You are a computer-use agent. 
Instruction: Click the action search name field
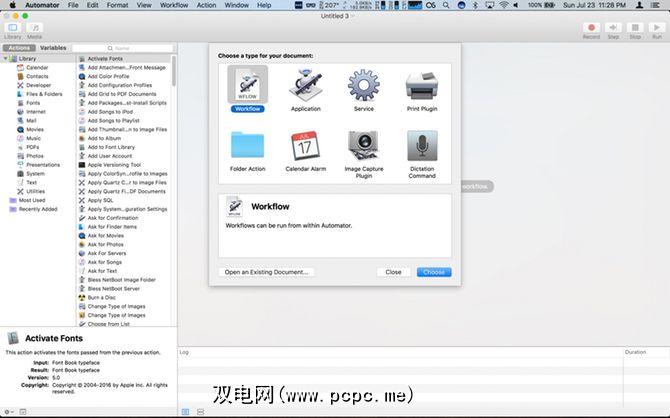tap(123, 48)
